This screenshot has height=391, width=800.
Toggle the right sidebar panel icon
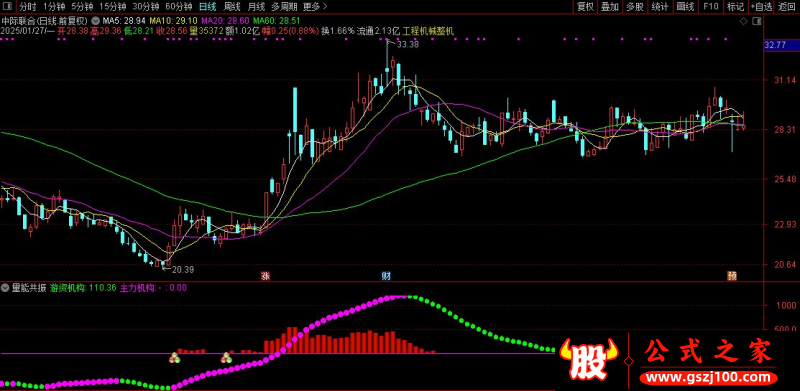coord(756,21)
